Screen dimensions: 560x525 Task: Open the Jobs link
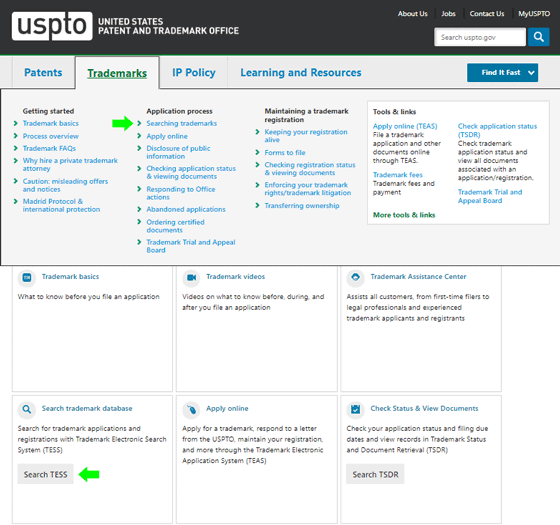coord(448,14)
